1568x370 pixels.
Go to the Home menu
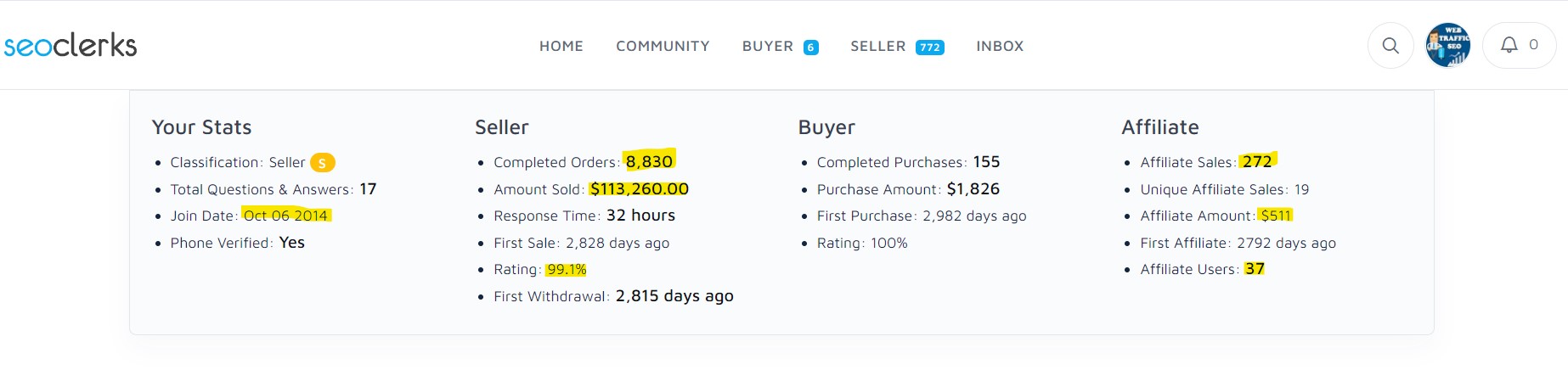561,47
